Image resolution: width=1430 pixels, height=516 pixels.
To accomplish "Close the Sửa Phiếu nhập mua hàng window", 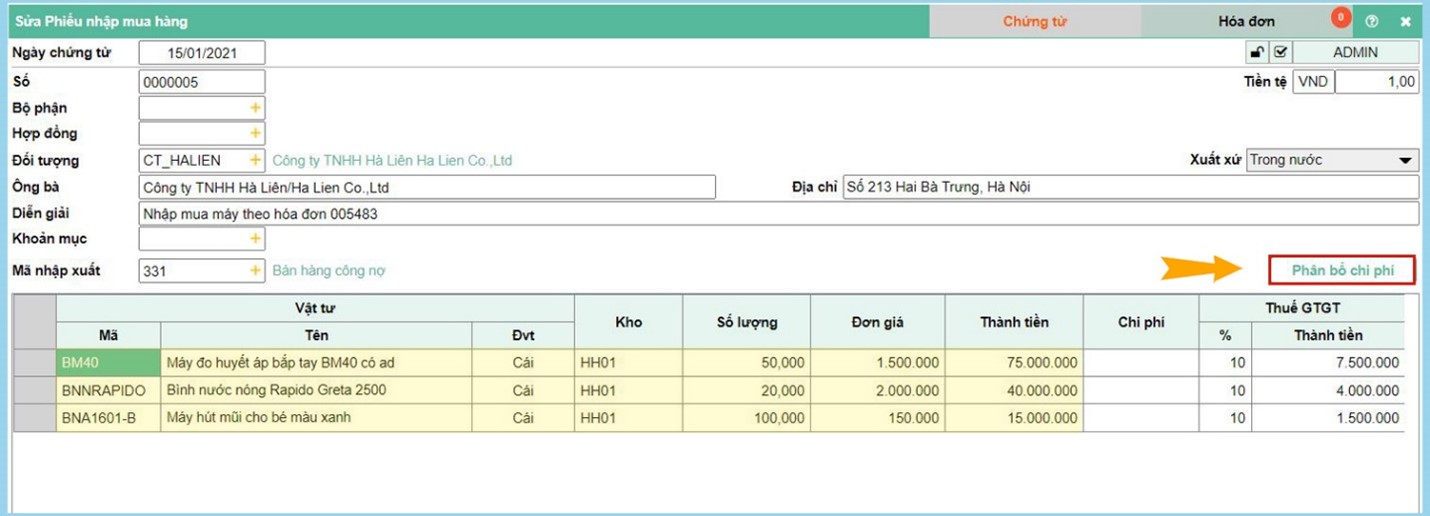I will click(1405, 21).
